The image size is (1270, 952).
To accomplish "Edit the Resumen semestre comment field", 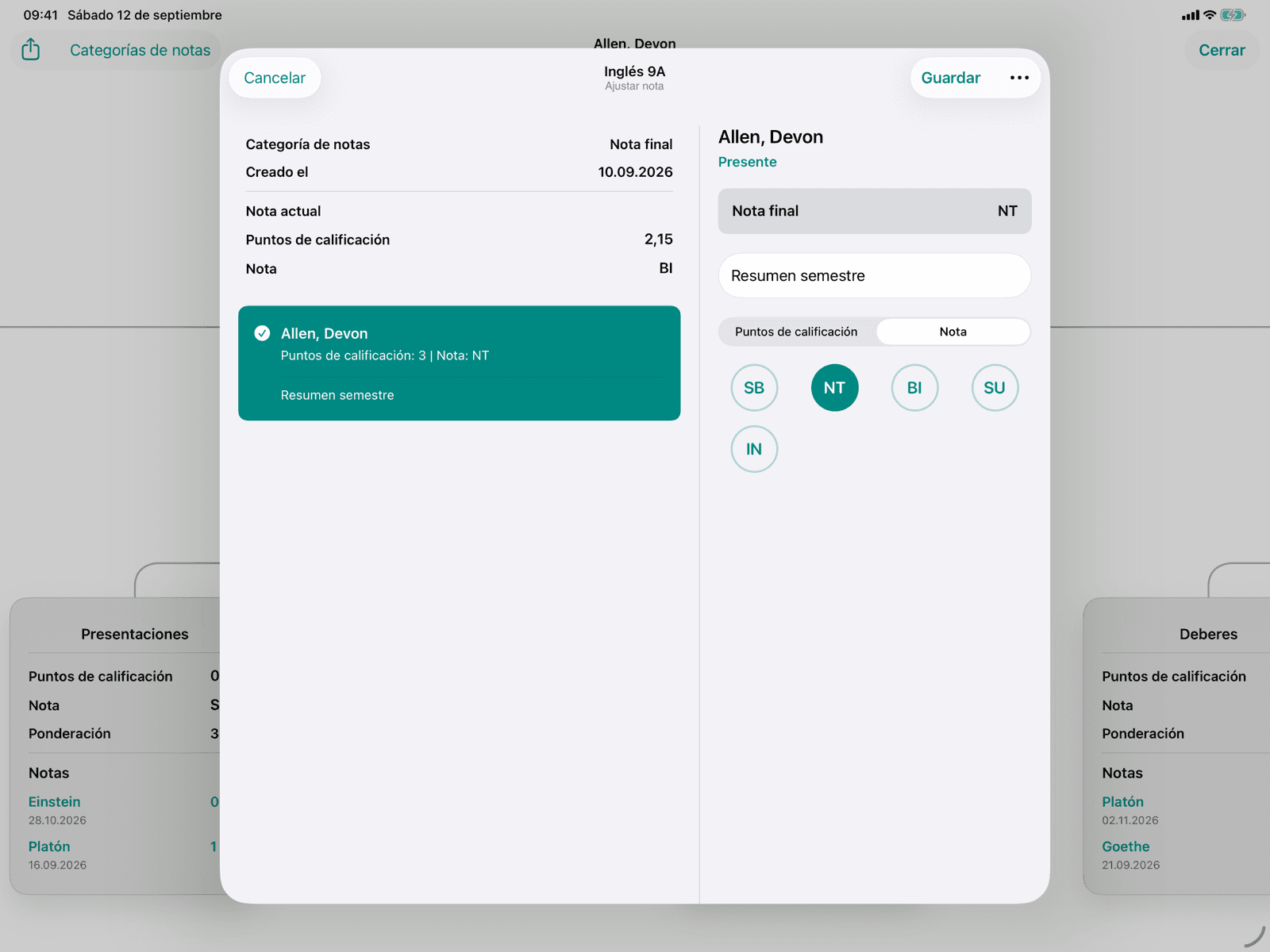I will pyautogui.click(x=875, y=275).
